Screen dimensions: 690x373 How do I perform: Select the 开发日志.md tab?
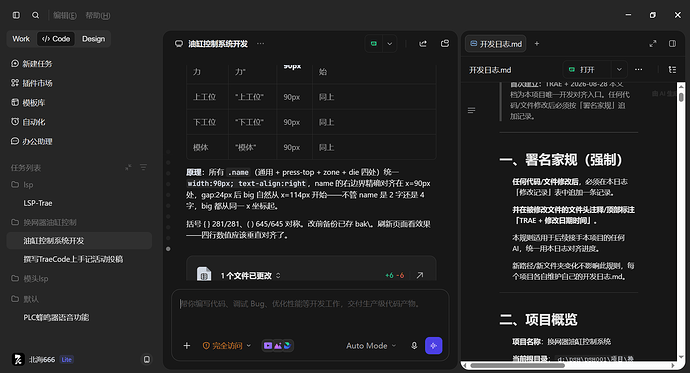tap(496, 44)
